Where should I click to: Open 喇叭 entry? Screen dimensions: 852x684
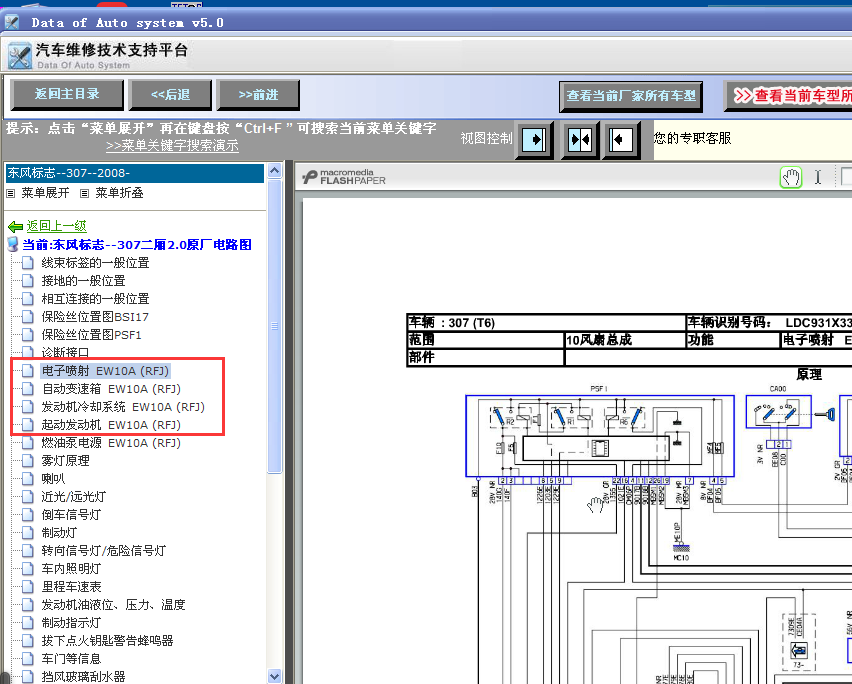53,479
